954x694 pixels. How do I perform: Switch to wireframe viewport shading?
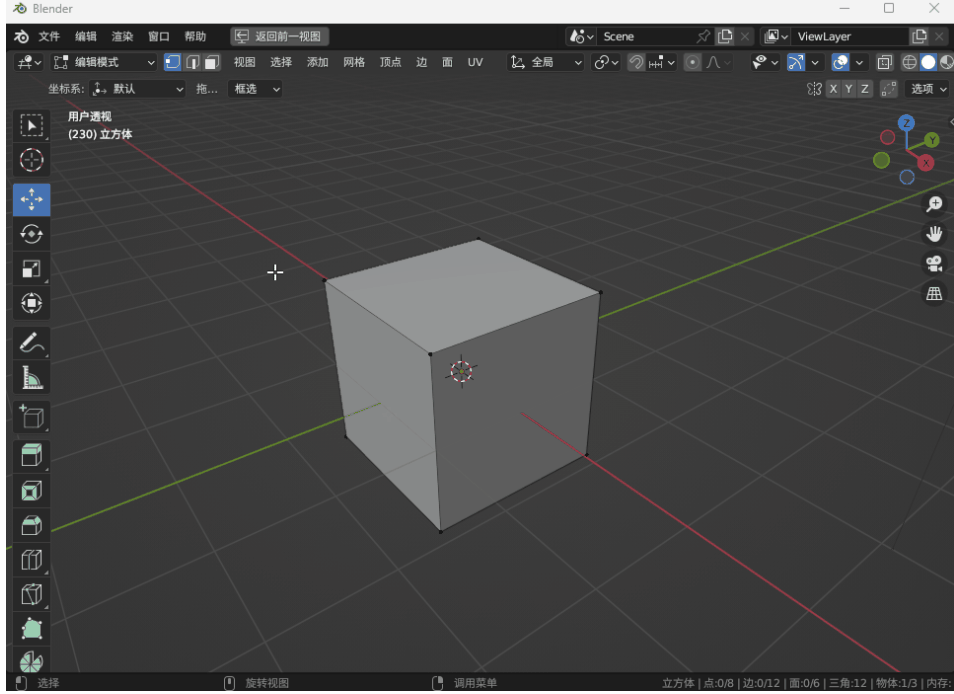[910, 62]
